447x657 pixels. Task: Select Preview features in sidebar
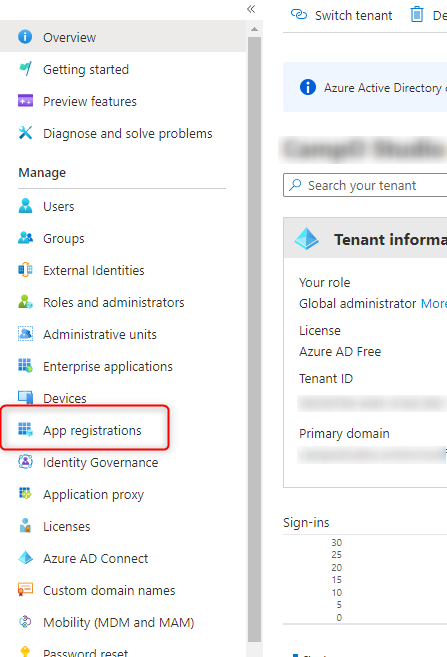point(123,101)
